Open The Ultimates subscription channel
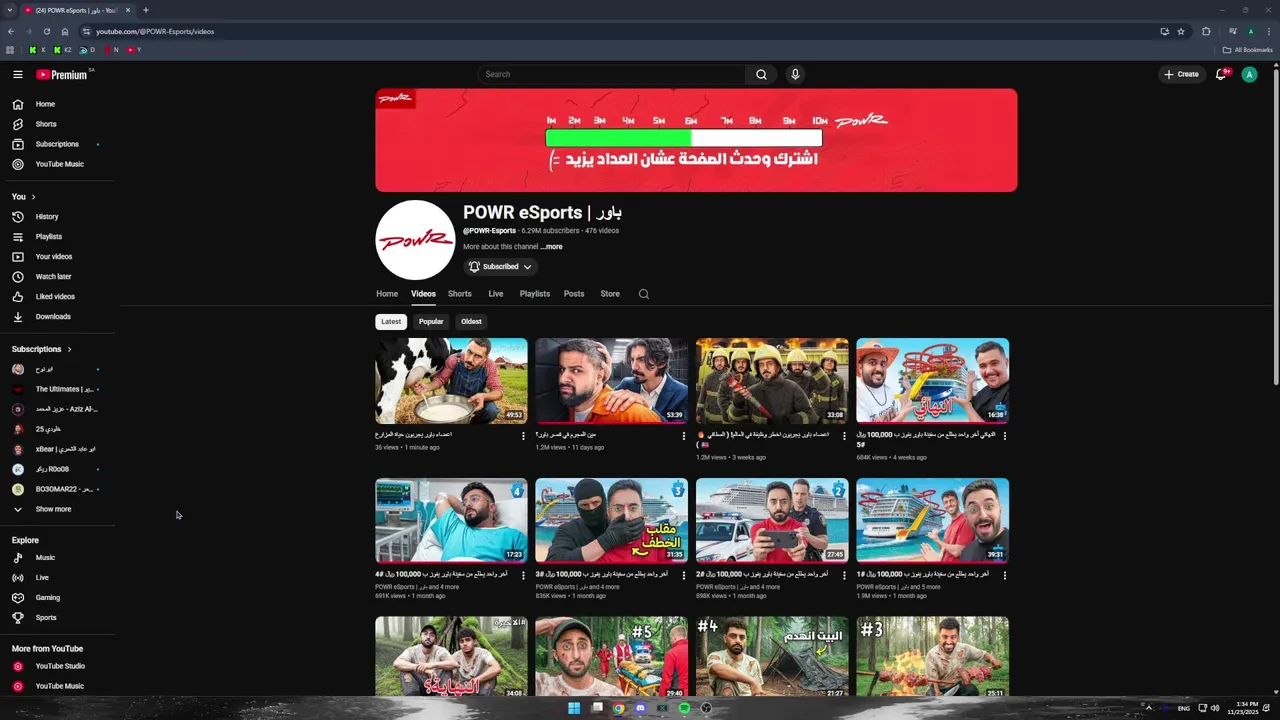1280x720 pixels. pos(57,389)
